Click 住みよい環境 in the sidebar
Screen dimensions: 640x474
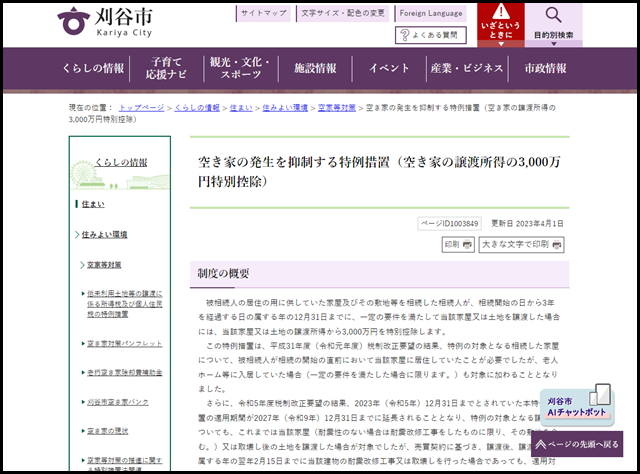(103, 234)
